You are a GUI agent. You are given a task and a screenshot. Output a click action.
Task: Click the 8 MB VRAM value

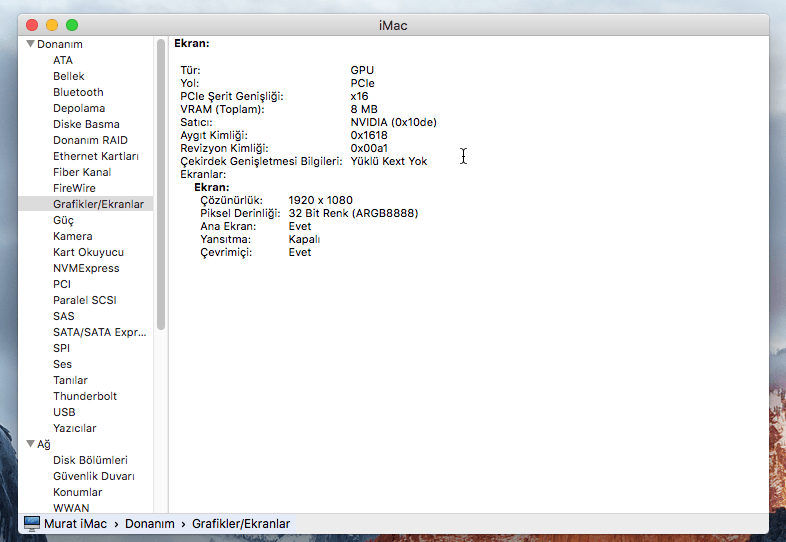pos(364,109)
